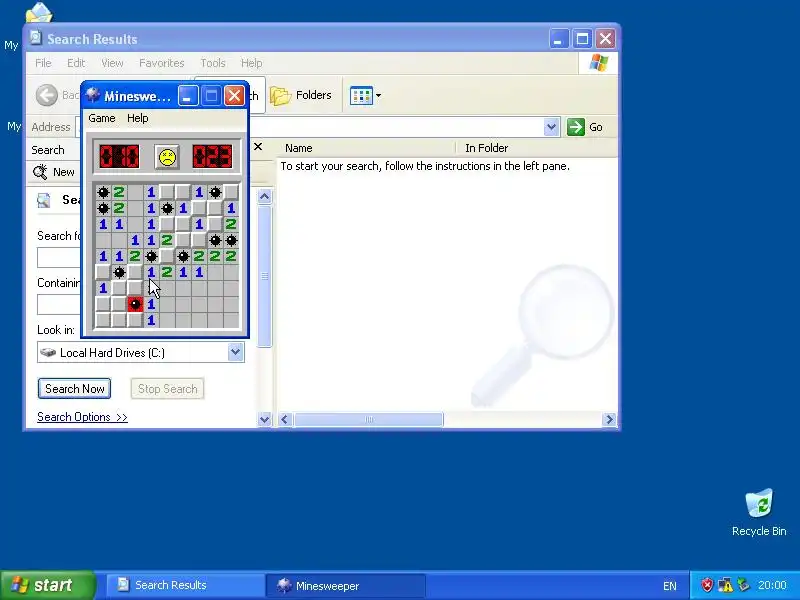Click the Folders toolbar folder icon

280,95
